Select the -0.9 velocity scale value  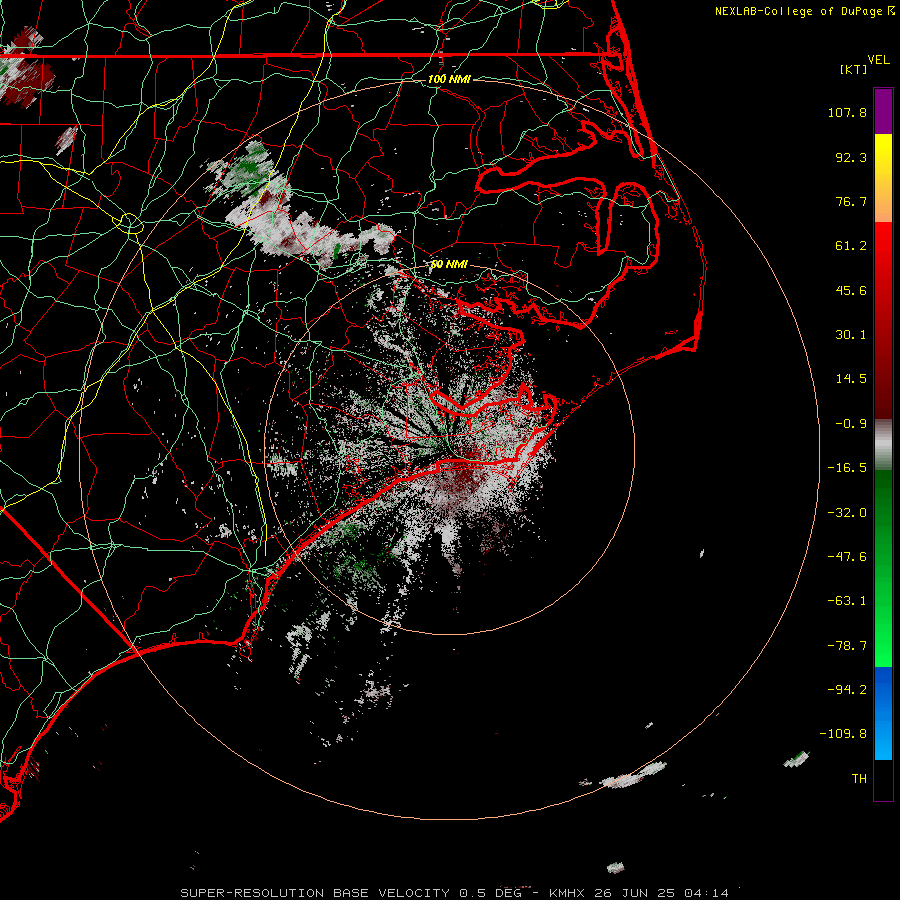[851, 424]
